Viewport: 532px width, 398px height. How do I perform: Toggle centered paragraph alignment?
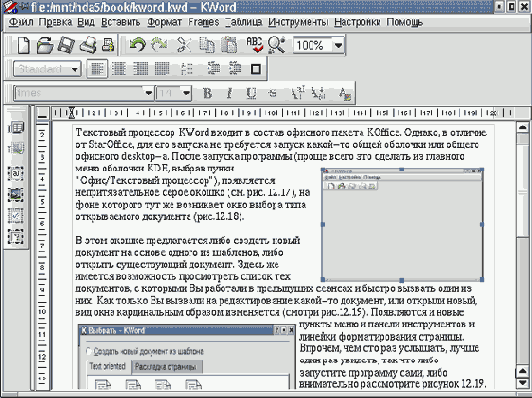119,69
